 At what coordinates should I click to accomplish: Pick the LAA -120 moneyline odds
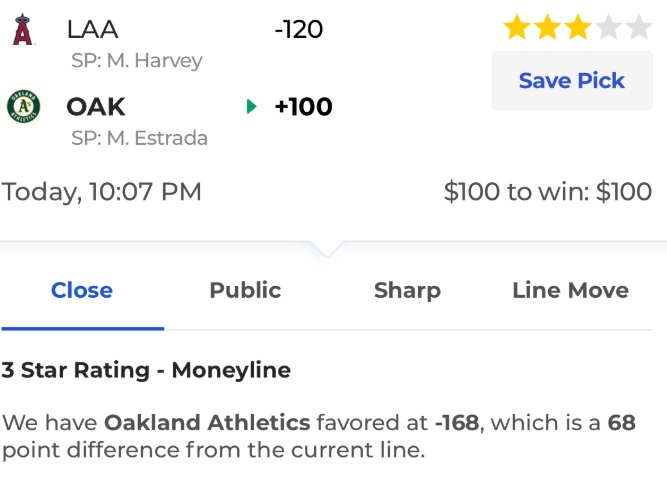pyautogui.click(x=299, y=29)
